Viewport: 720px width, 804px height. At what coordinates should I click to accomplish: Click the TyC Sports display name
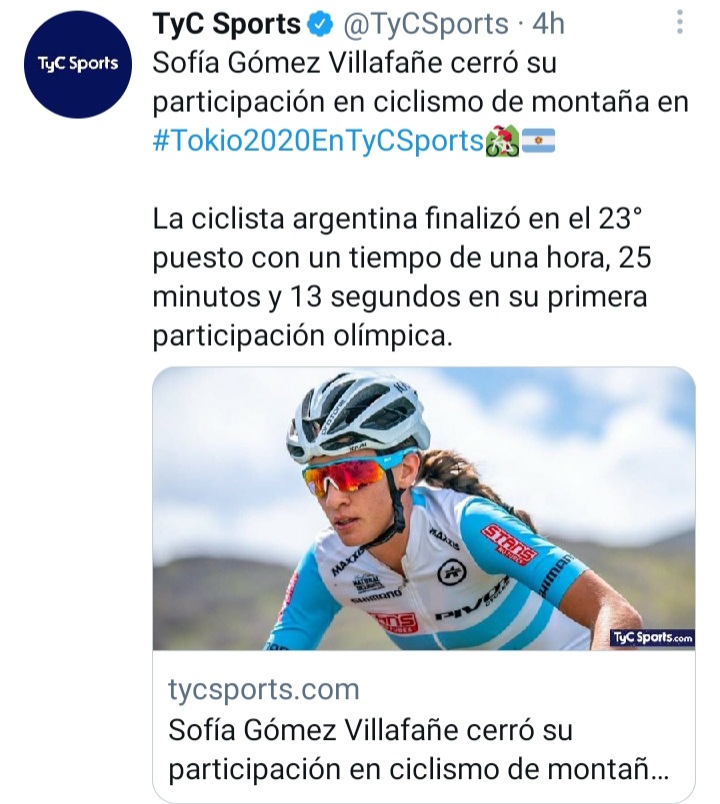click(x=226, y=24)
